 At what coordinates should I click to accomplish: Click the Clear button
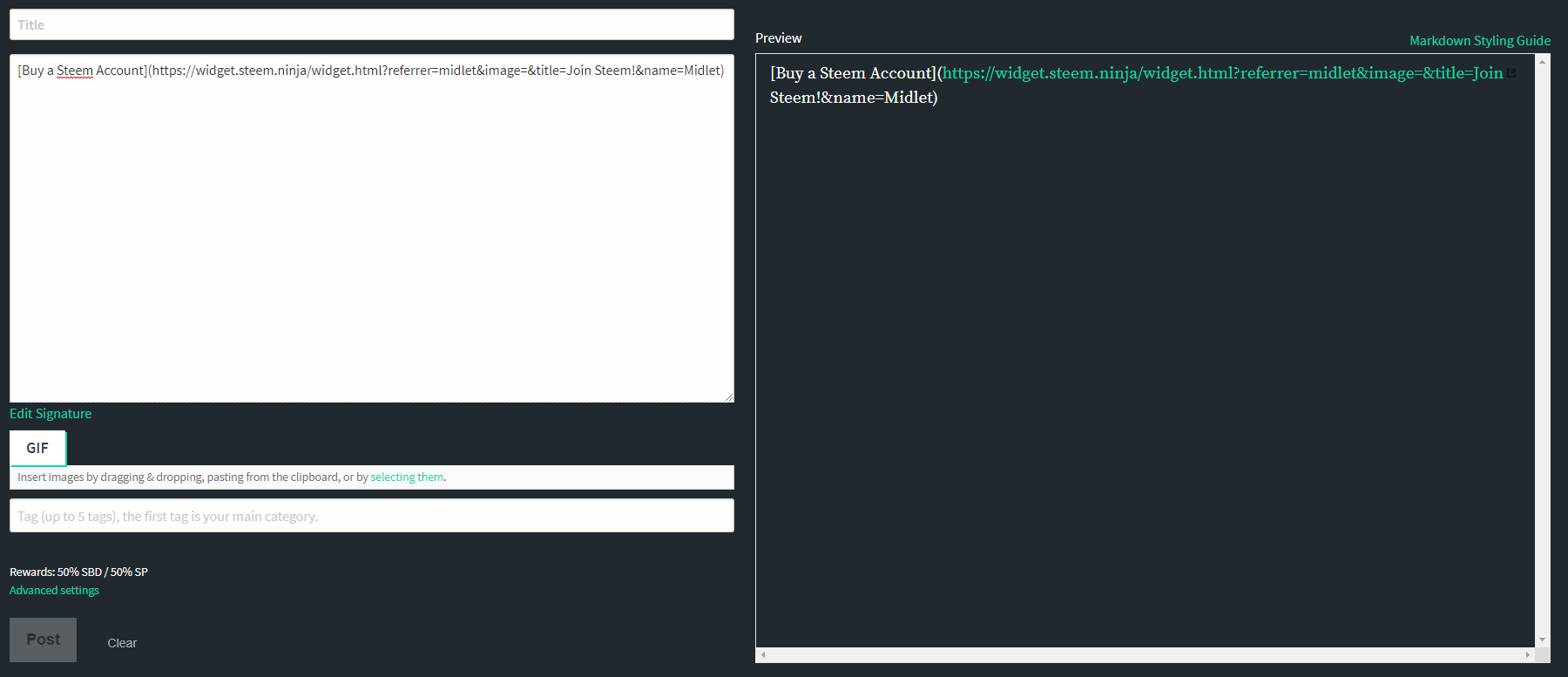click(x=122, y=643)
